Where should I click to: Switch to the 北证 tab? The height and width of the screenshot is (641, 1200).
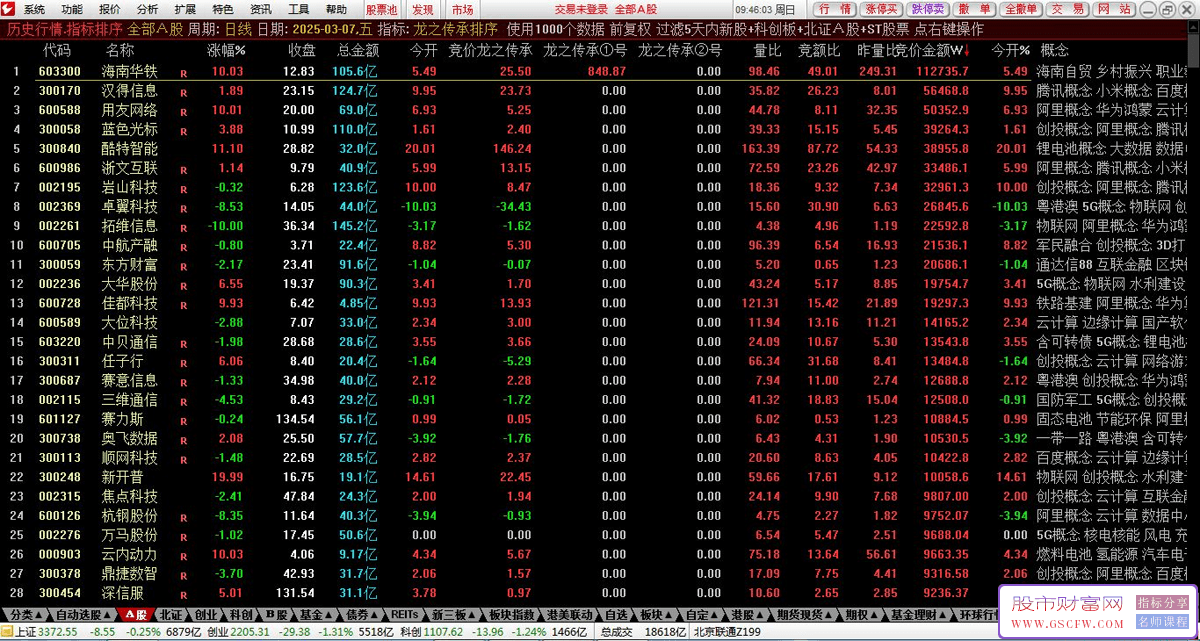171,614
